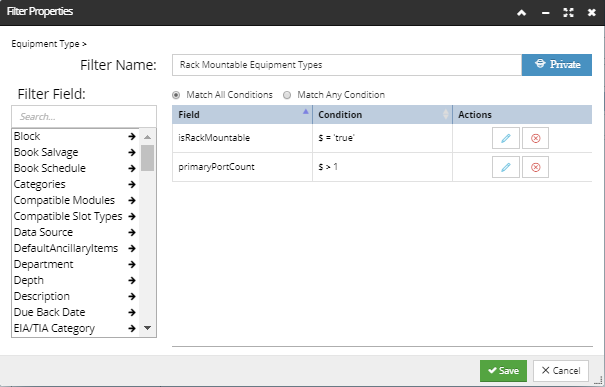Add DefaultAncillaryItems field via its arrow
Image resolution: width=605 pixels, height=387 pixels.
pos(132,248)
